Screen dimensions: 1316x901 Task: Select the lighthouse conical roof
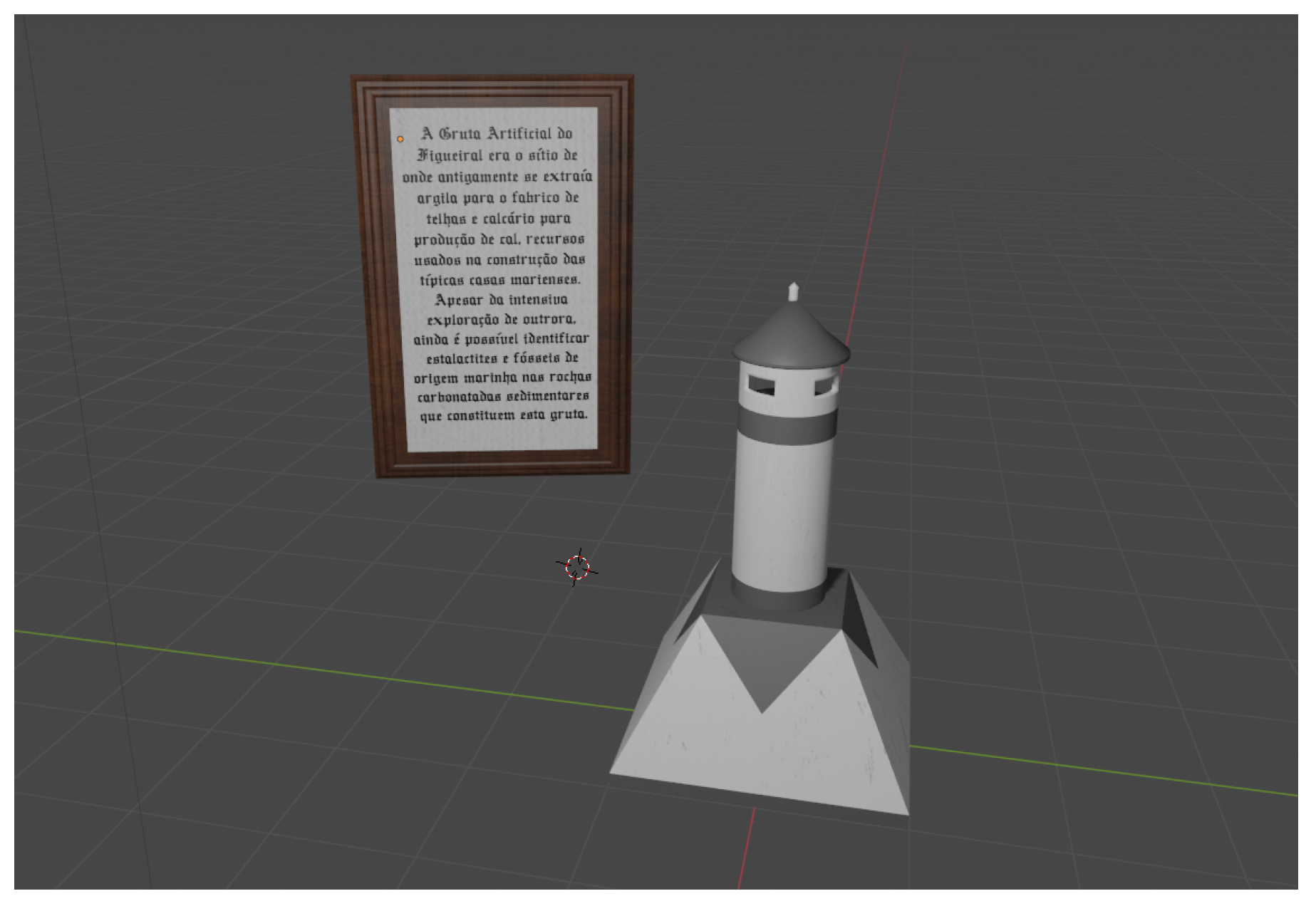tap(790, 335)
